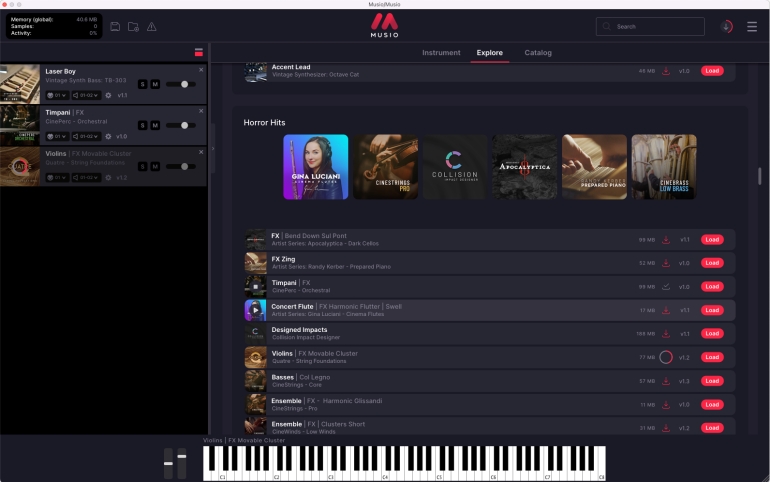Adjust the Timpani volume slider
The width and height of the screenshot is (770, 482).
pos(181,126)
